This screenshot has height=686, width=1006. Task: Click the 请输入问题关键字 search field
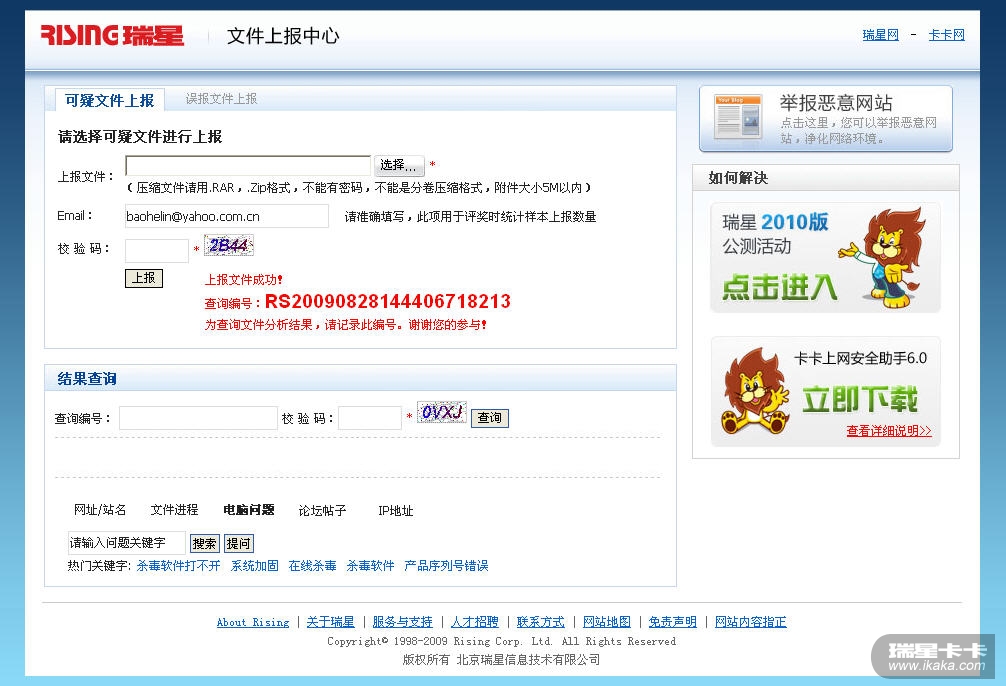[x=126, y=543]
